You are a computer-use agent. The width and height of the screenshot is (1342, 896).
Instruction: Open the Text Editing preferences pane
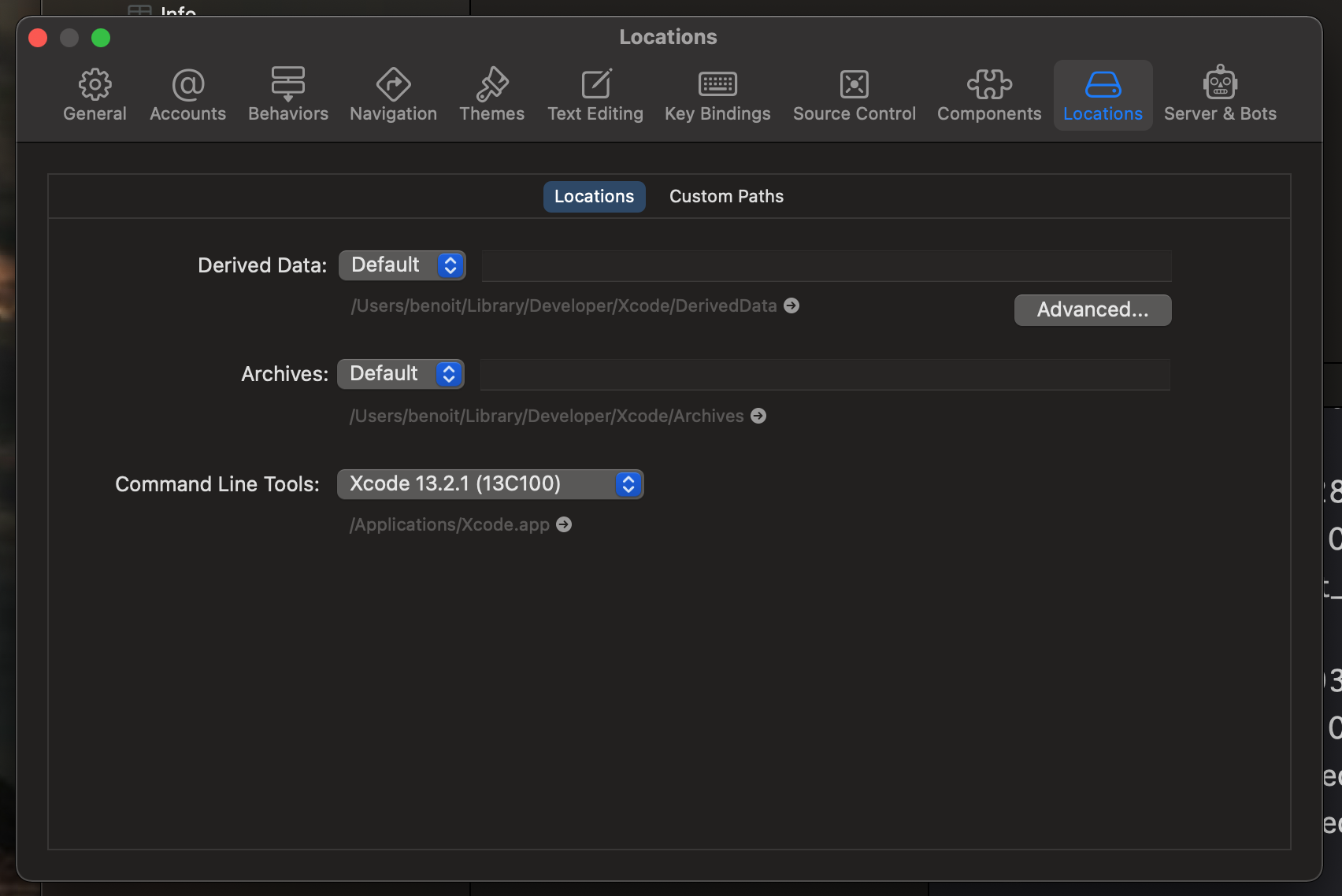click(x=595, y=94)
